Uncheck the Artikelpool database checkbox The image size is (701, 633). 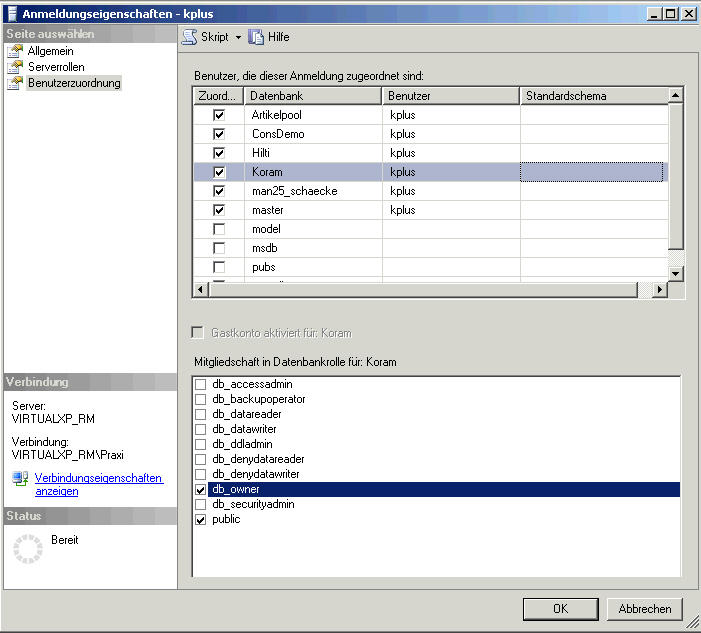click(219, 115)
